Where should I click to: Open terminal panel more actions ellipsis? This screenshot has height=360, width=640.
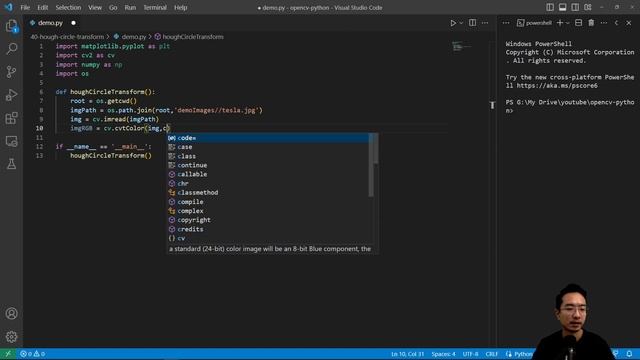click(604, 23)
